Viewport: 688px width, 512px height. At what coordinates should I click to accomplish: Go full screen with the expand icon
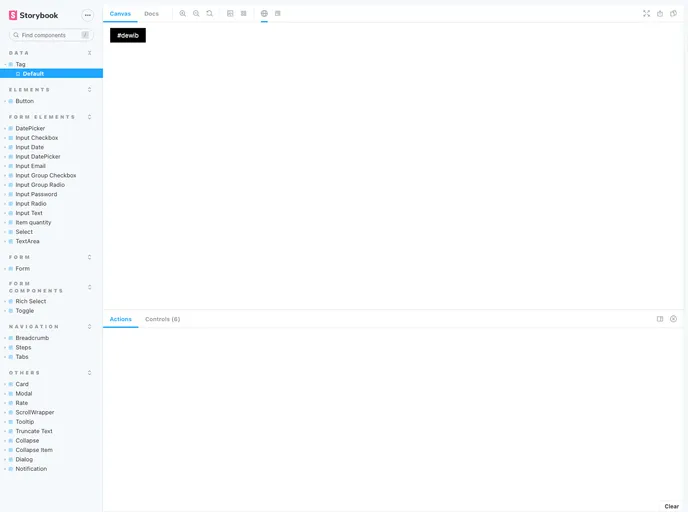646,14
